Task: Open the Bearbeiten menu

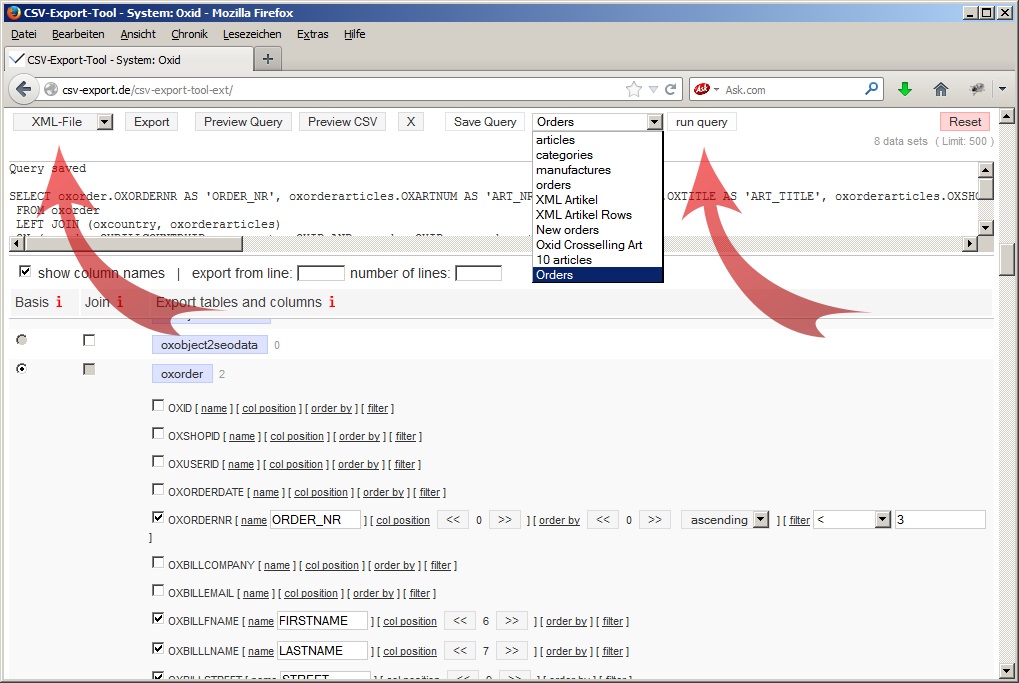Action: click(78, 34)
